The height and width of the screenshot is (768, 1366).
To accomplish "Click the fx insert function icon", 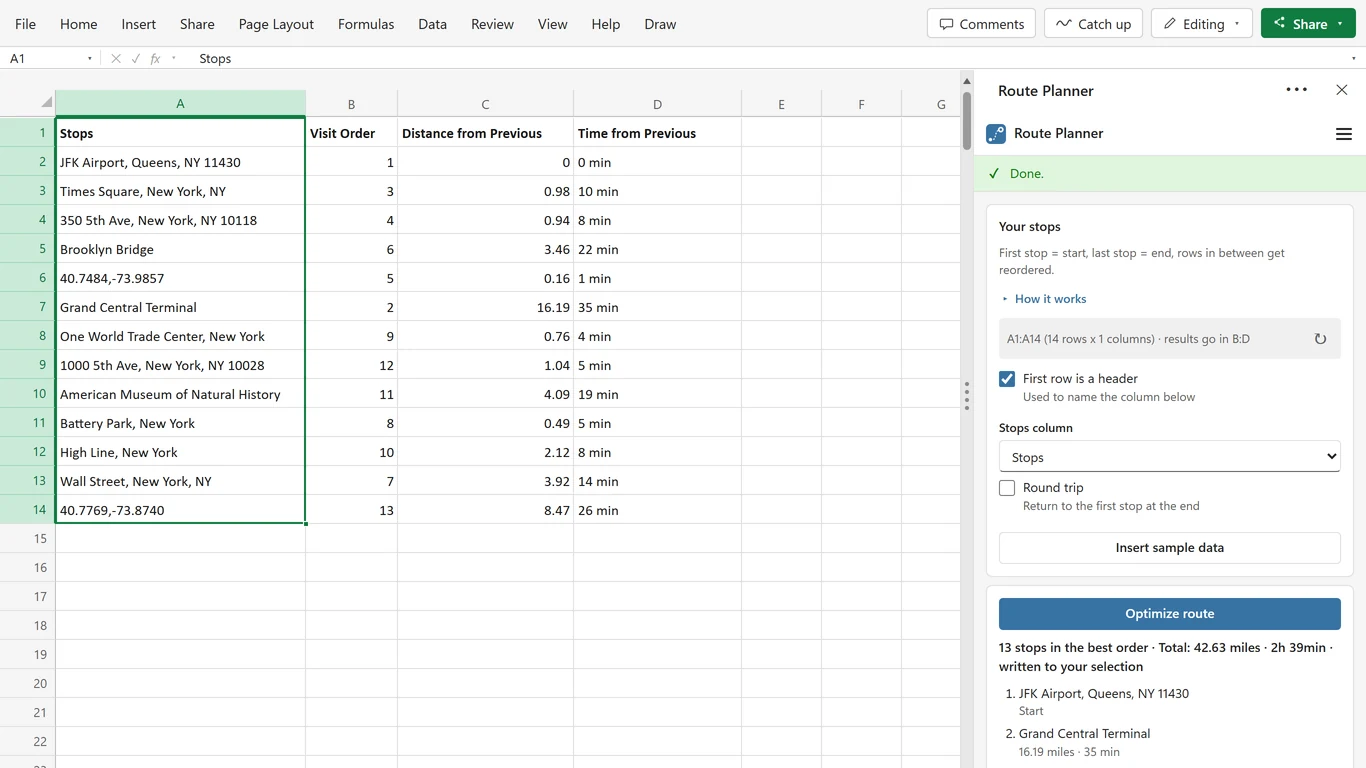I will [155, 59].
